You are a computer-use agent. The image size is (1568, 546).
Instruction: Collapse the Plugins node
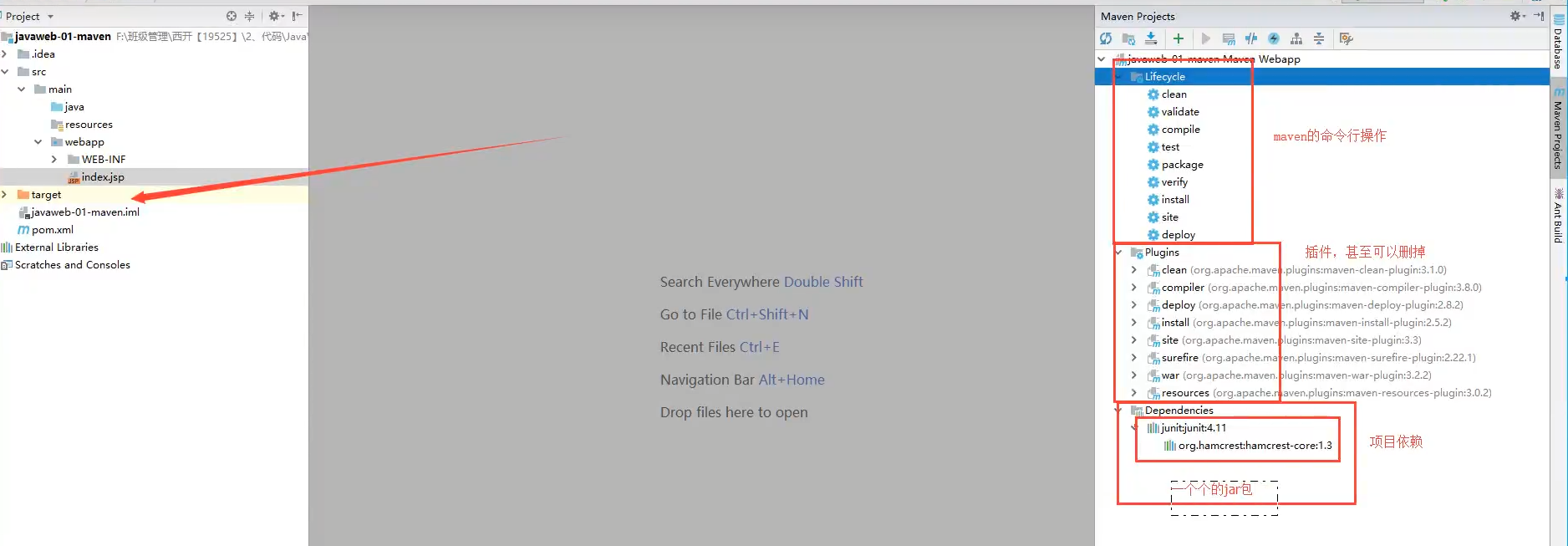pyautogui.click(x=1118, y=253)
